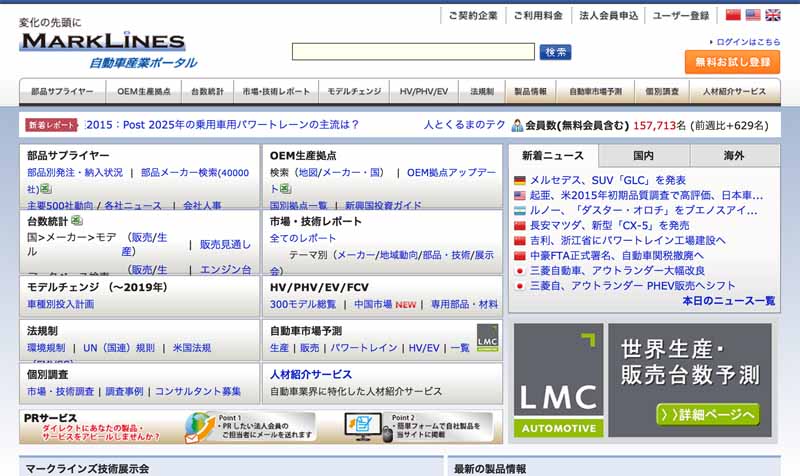Click the search input field

413,52
